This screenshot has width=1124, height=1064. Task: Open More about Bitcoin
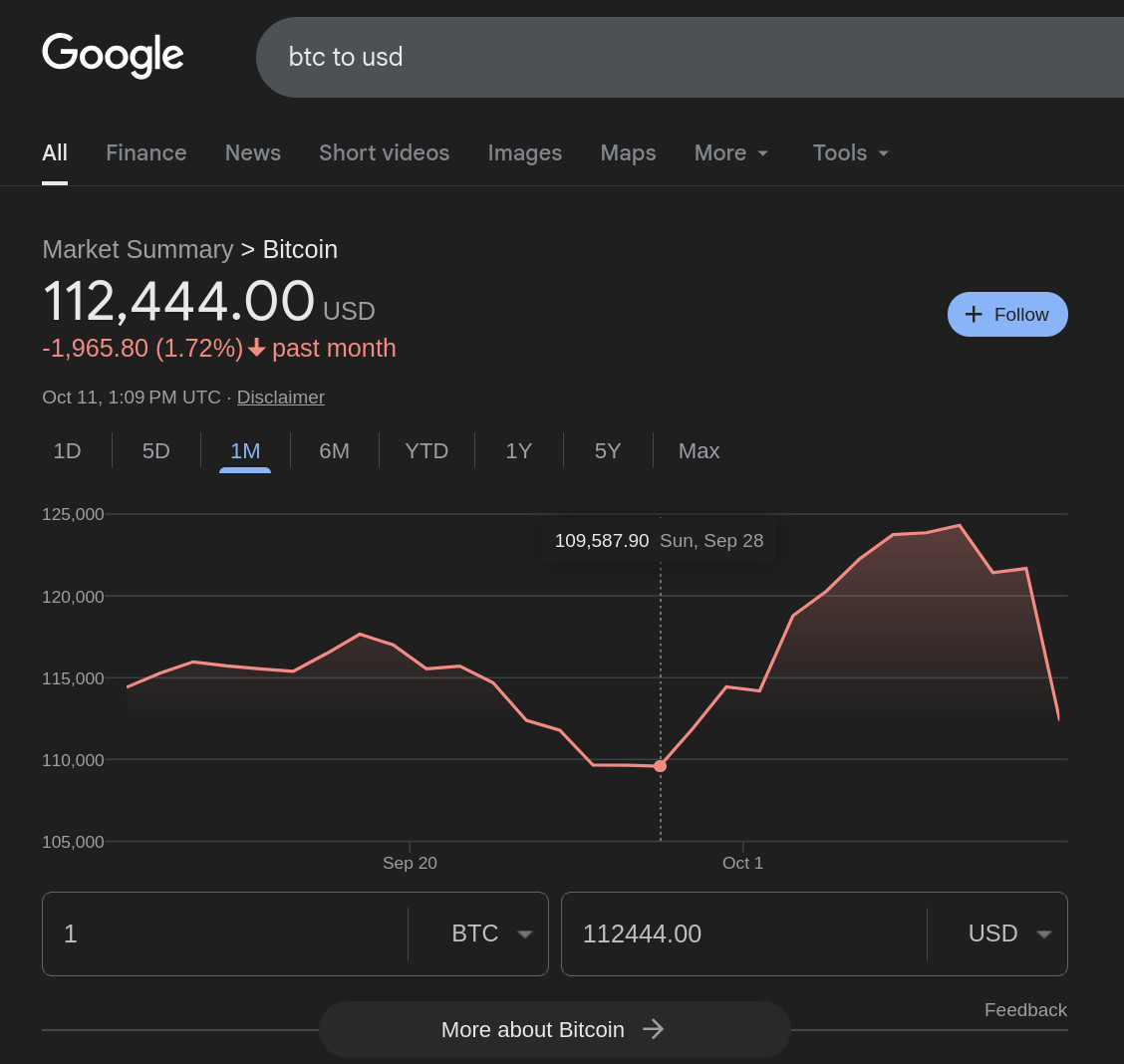[554, 1029]
